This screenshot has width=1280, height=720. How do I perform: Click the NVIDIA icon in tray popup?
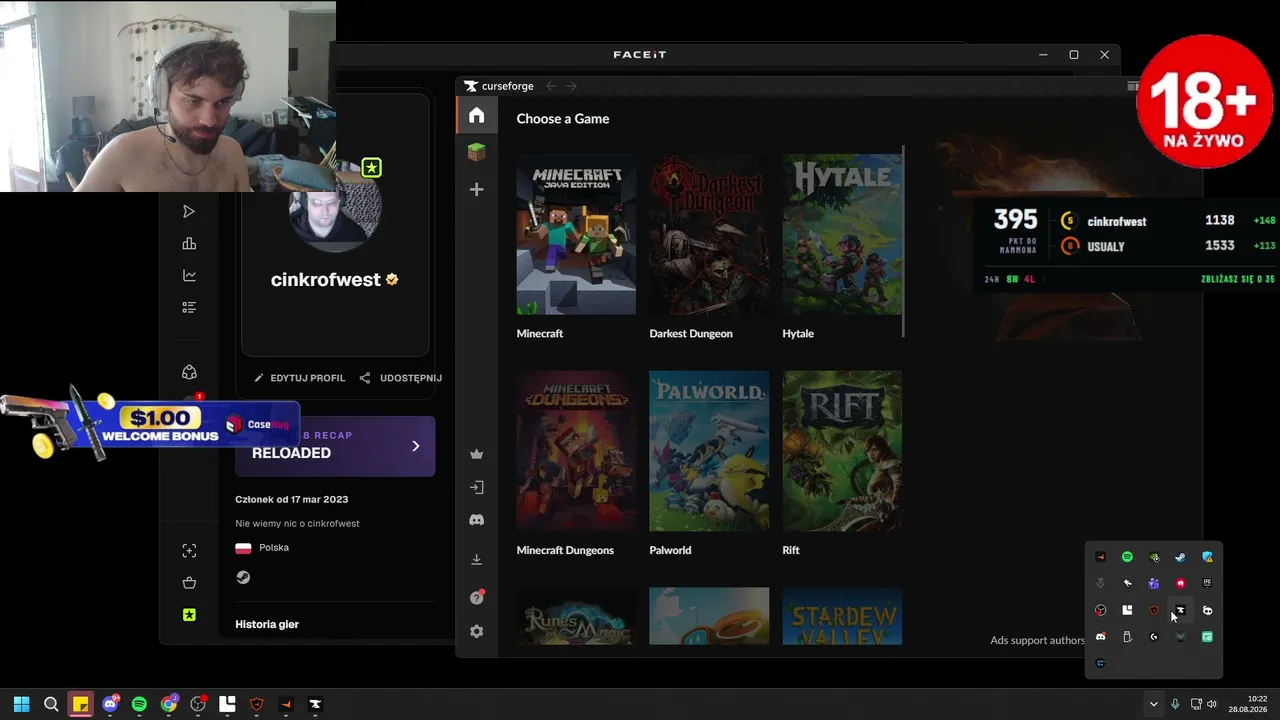(x=1154, y=557)
